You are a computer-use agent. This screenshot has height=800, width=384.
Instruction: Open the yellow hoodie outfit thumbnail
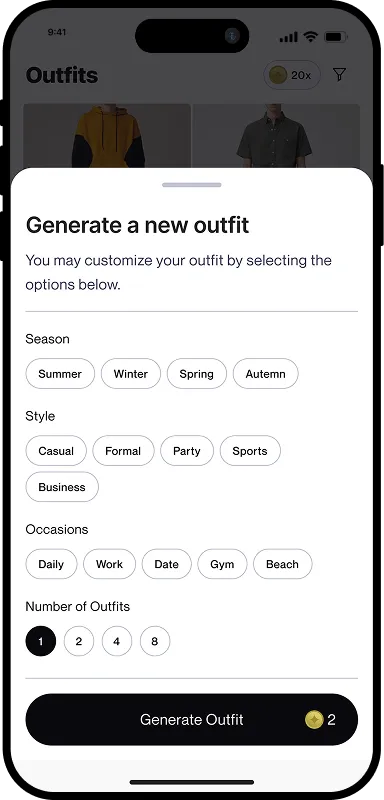point(107,136)
